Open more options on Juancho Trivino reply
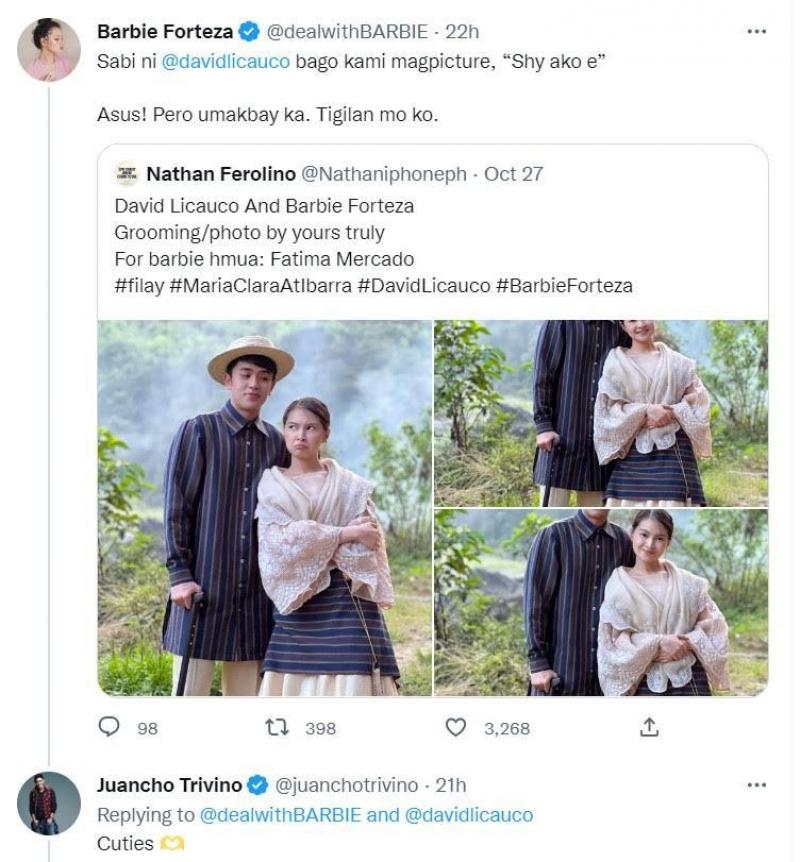This screenshot has width=800, height=862. (757, 785)
